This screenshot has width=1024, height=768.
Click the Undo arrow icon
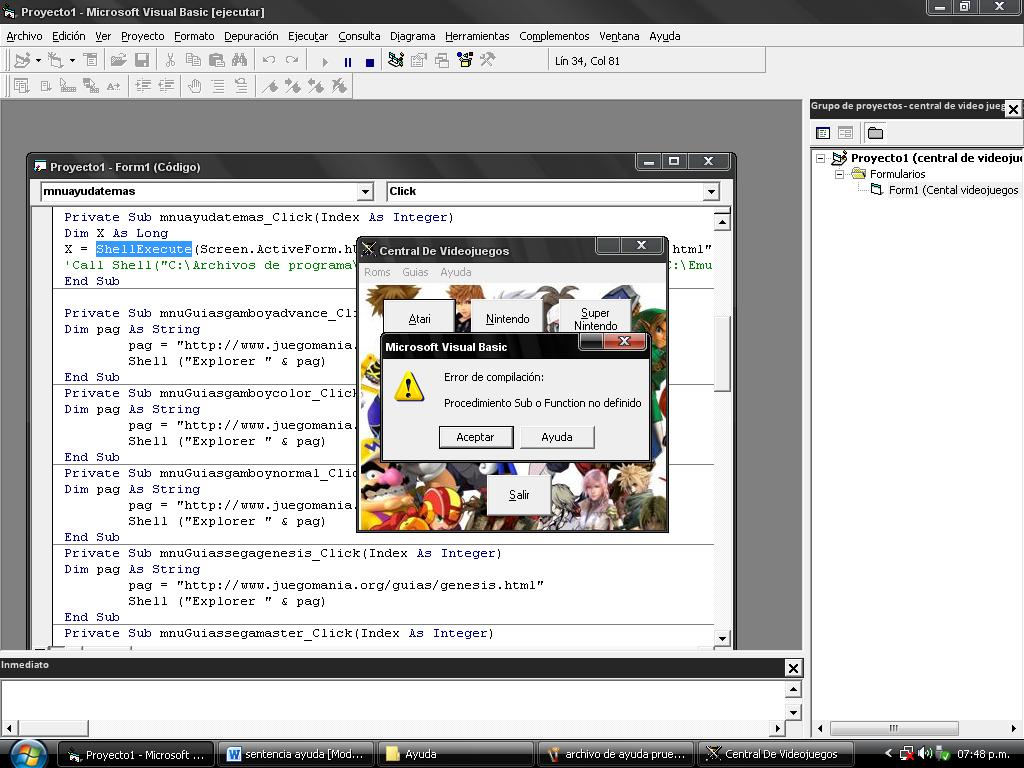click(268, 61)
